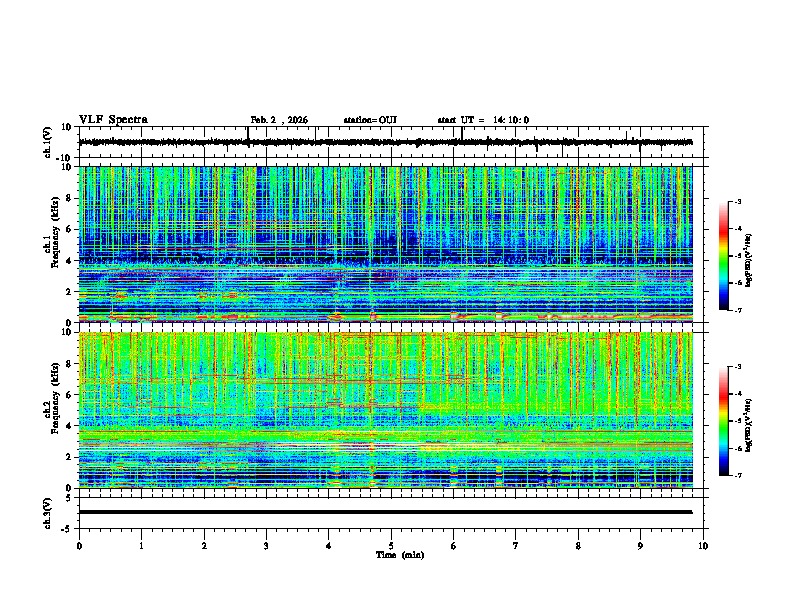Screen dimensions: 792x612
Task: Click the ch.1(V) waveform trace panel
Action: [391, 142]
